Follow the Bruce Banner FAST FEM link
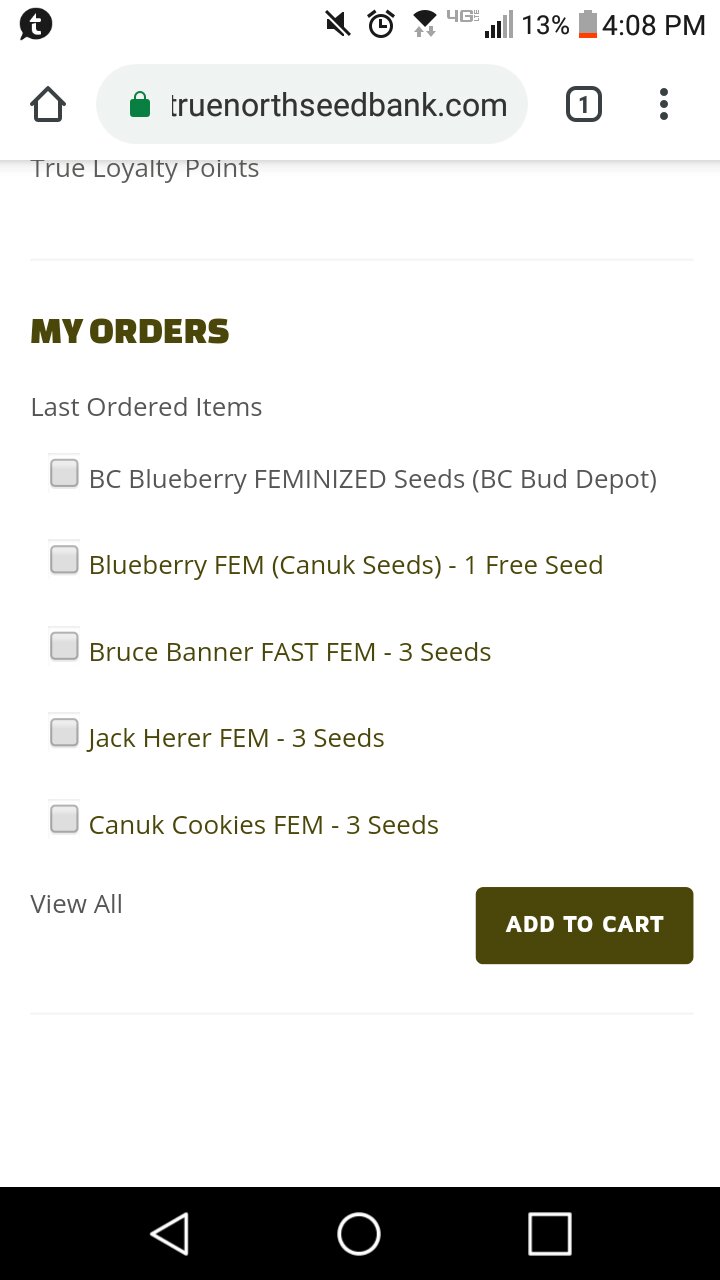 pos(289,652)
